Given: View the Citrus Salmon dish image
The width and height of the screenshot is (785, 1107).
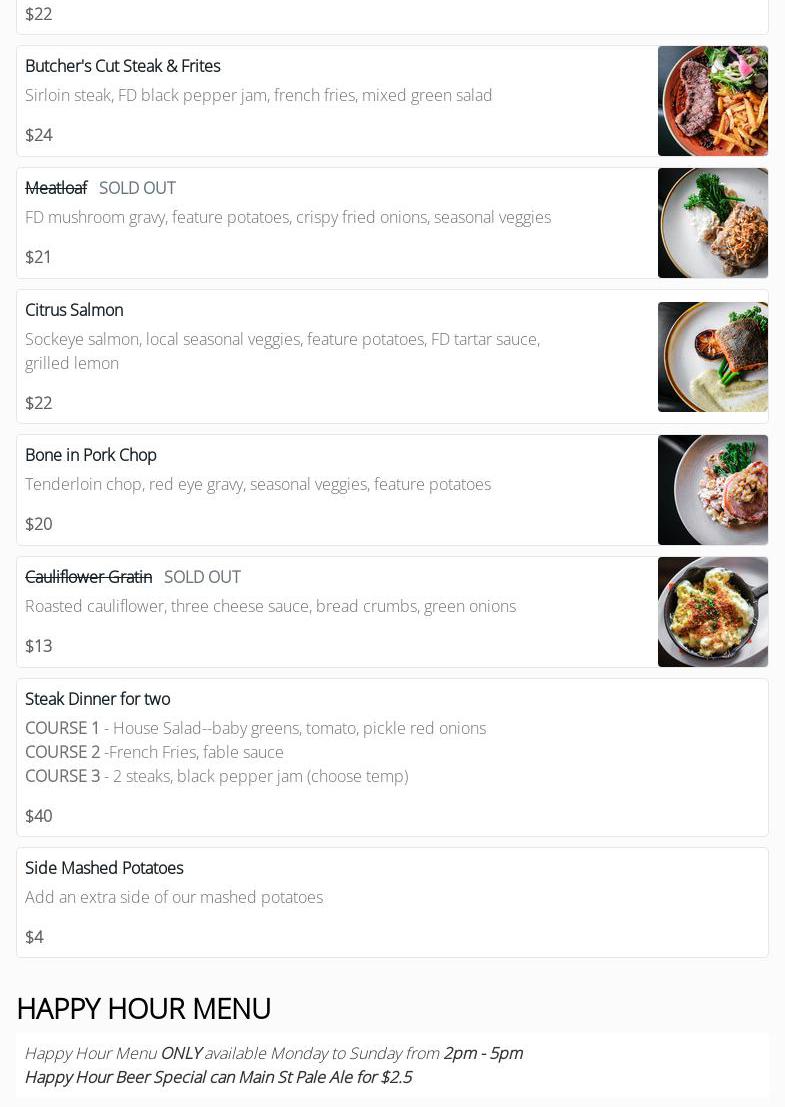Looking at the screenshot, I should click(x=712, y=357).
